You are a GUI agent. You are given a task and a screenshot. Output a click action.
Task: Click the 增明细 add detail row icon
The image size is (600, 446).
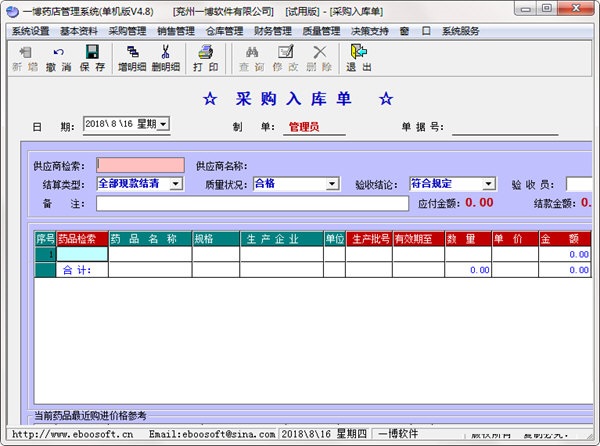pos(132,52)
